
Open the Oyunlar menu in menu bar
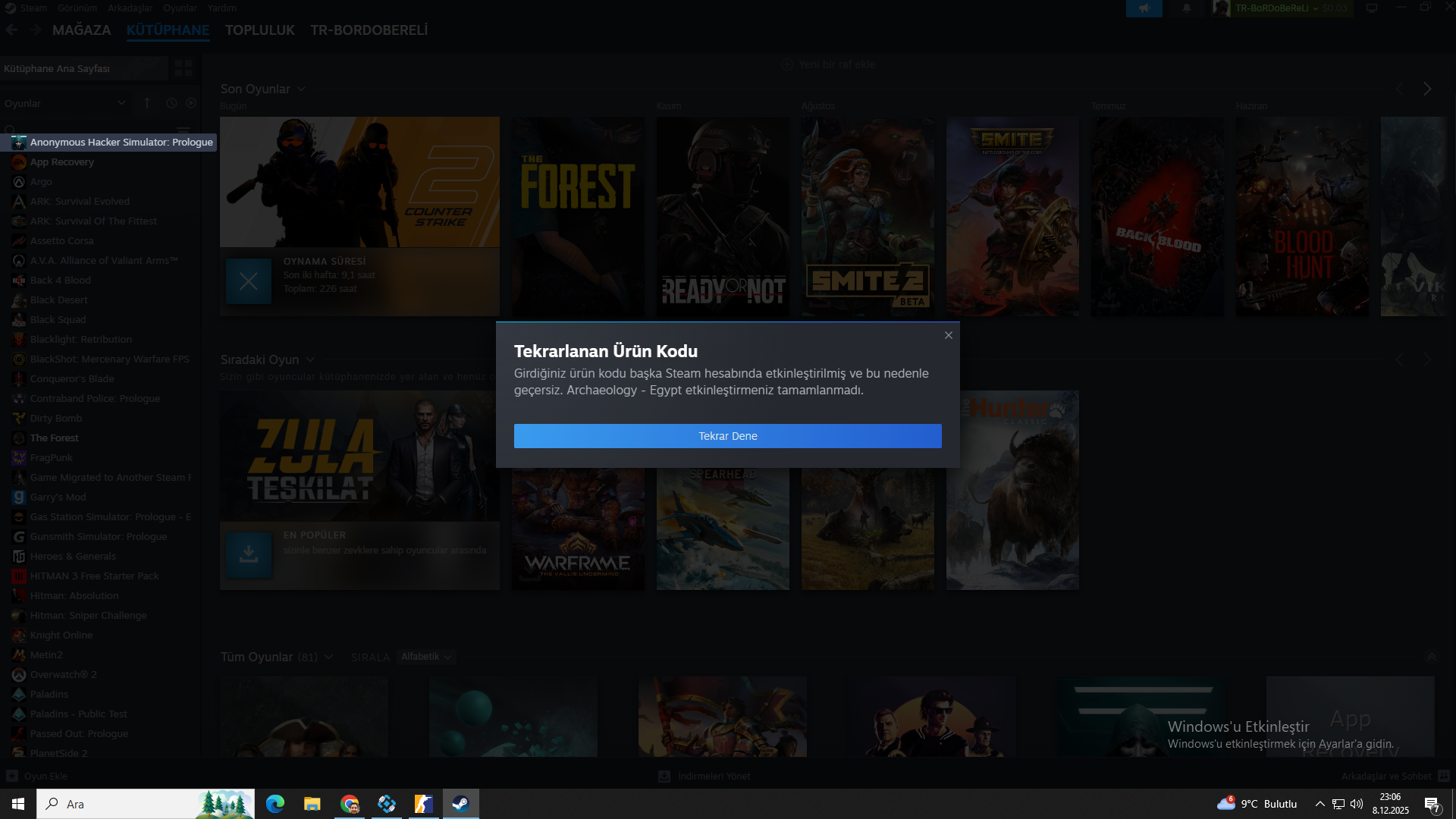180,8
